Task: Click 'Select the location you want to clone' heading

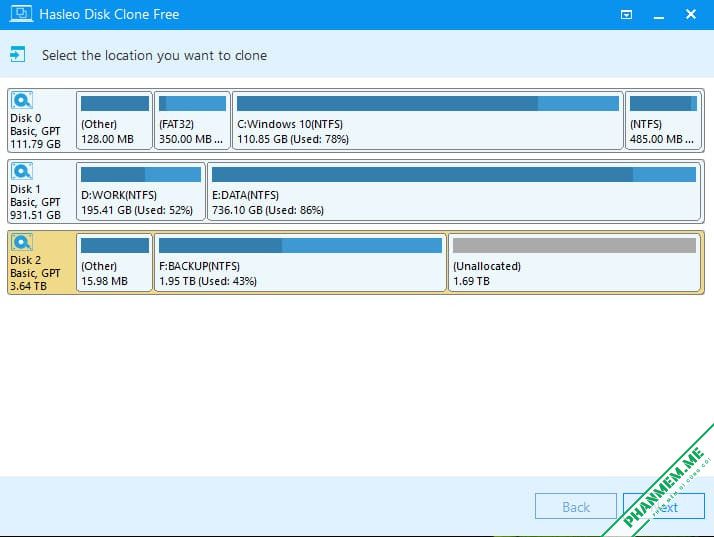Action: (x=154, y=55)
